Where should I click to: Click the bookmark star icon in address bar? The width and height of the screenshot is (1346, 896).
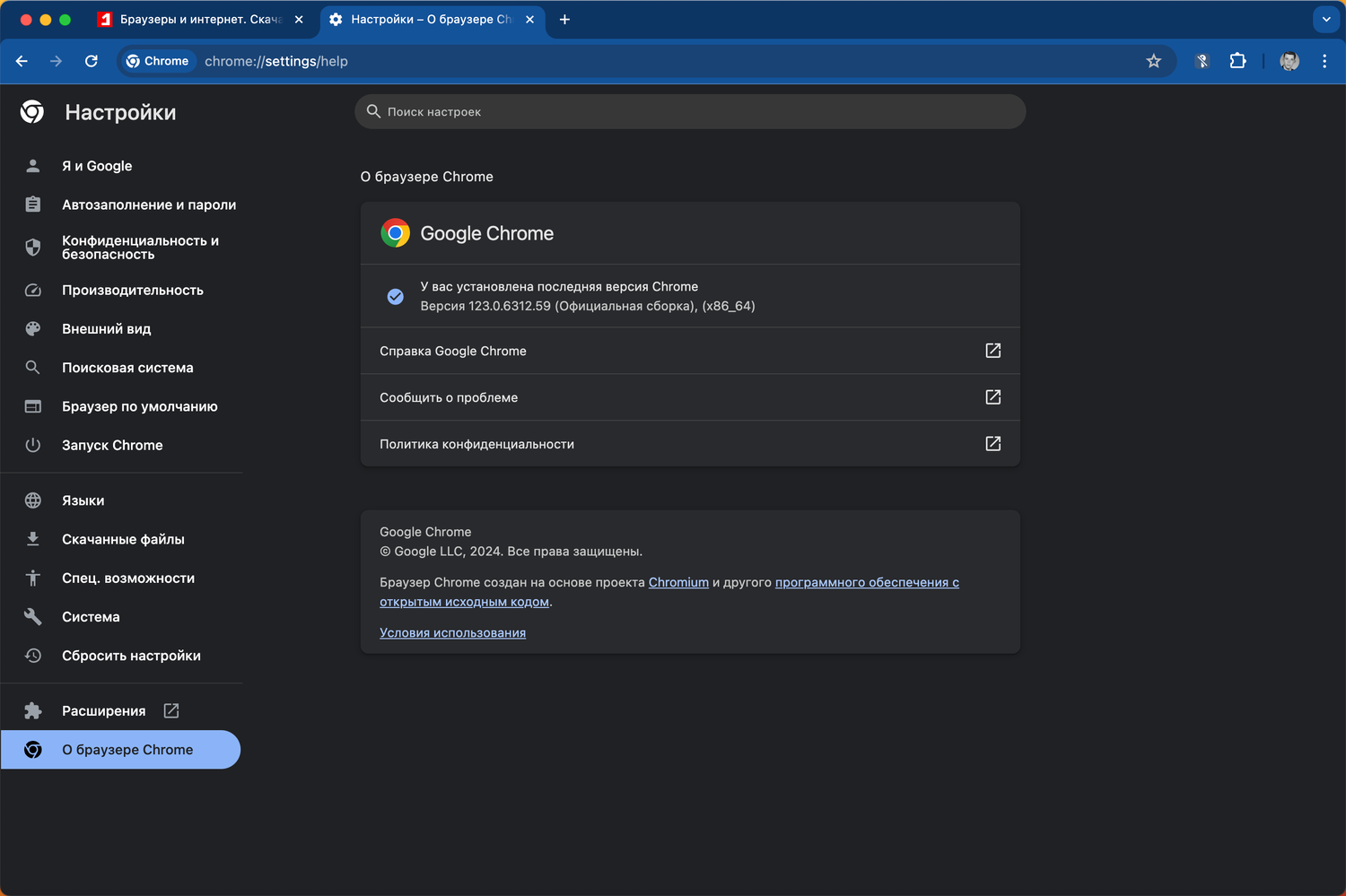coord(1154,61)
